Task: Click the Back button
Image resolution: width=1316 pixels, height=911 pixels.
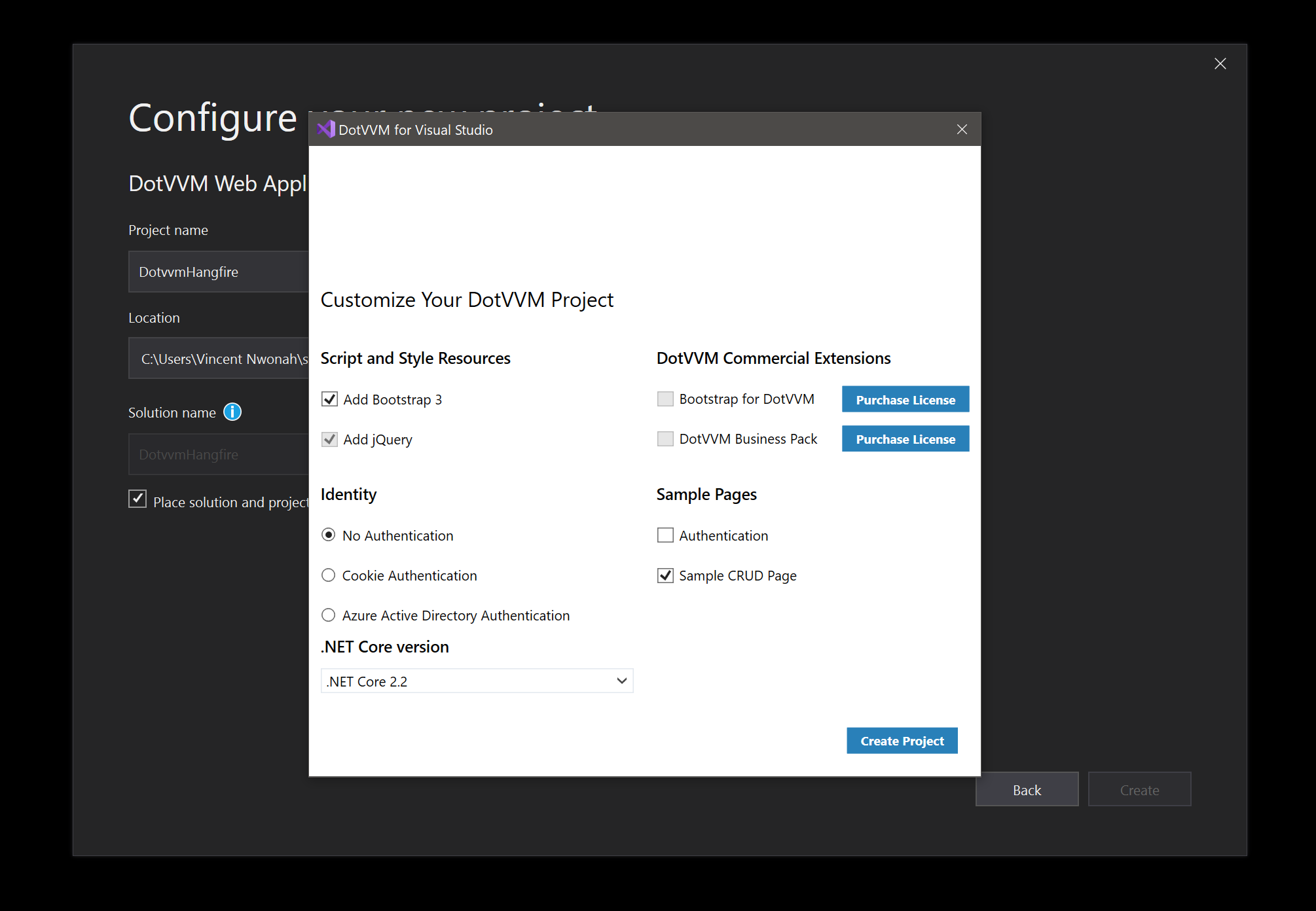Action: click(1026, 789)
